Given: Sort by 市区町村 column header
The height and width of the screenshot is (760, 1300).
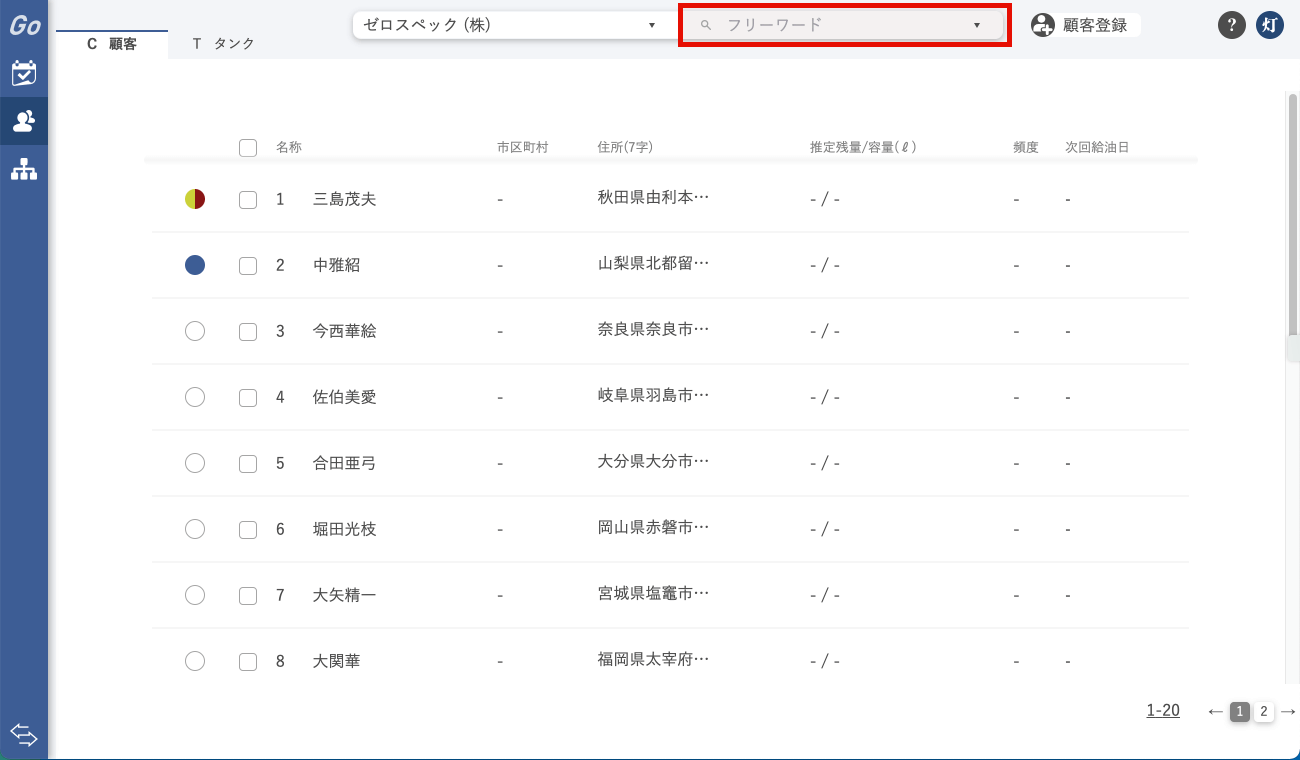Looking at the screenshot, I should [x=523, y=147].
